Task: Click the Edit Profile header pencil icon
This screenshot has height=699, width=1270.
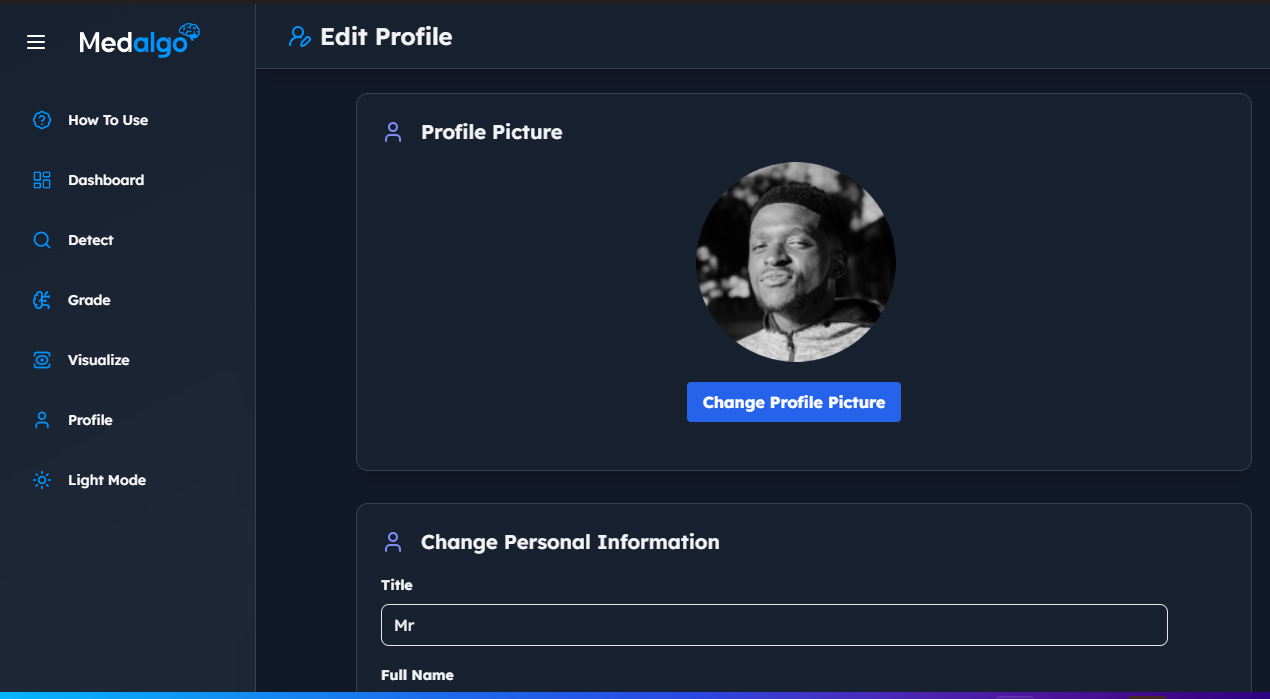Action: tap(301, 36)
